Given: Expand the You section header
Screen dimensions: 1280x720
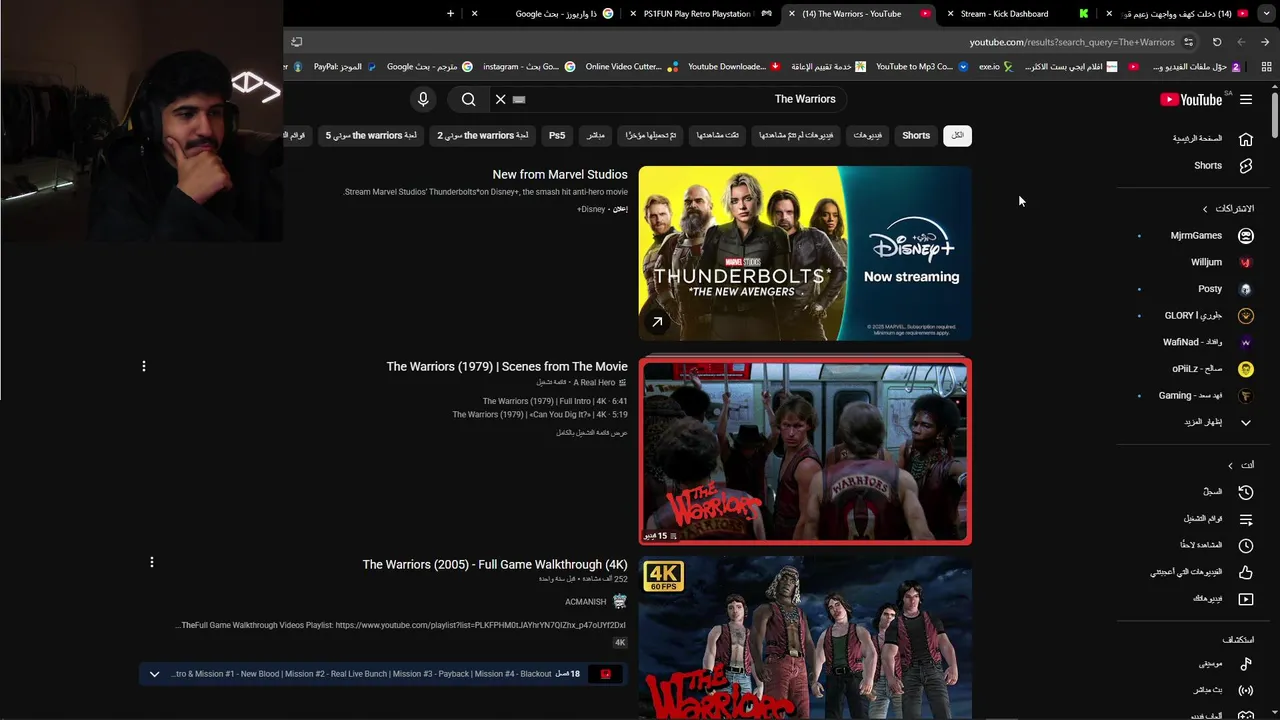Looking at the screenshot, I should [x=1240, y=465].
